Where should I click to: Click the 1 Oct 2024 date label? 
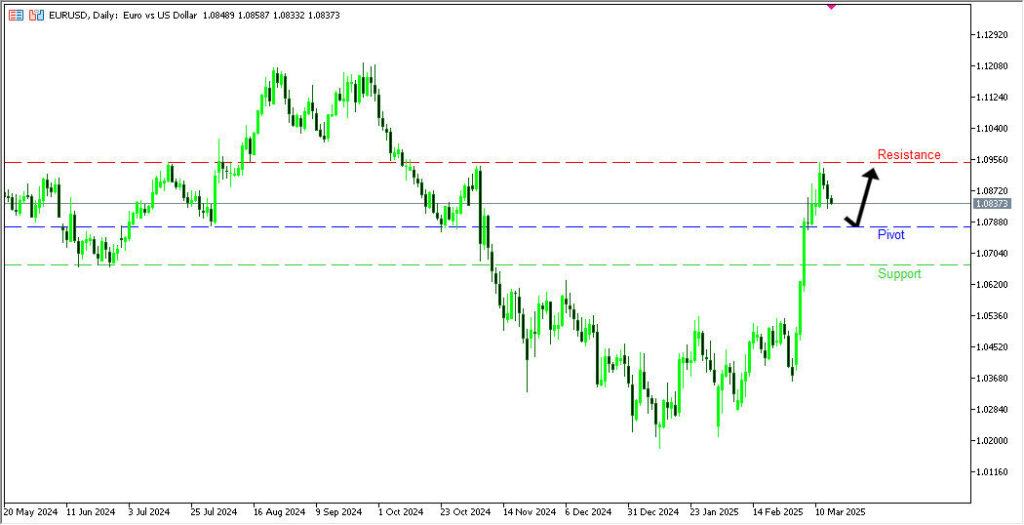[x=399, y=511]
